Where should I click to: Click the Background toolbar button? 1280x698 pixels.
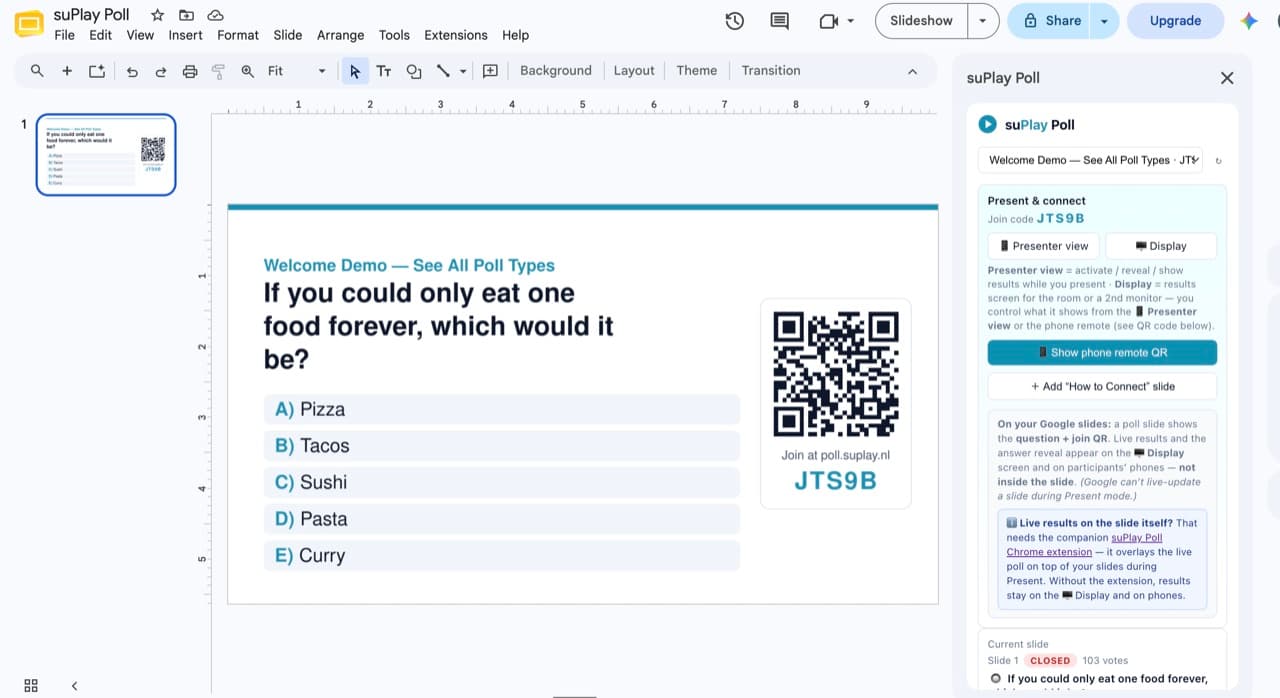[x=556, y=71]
